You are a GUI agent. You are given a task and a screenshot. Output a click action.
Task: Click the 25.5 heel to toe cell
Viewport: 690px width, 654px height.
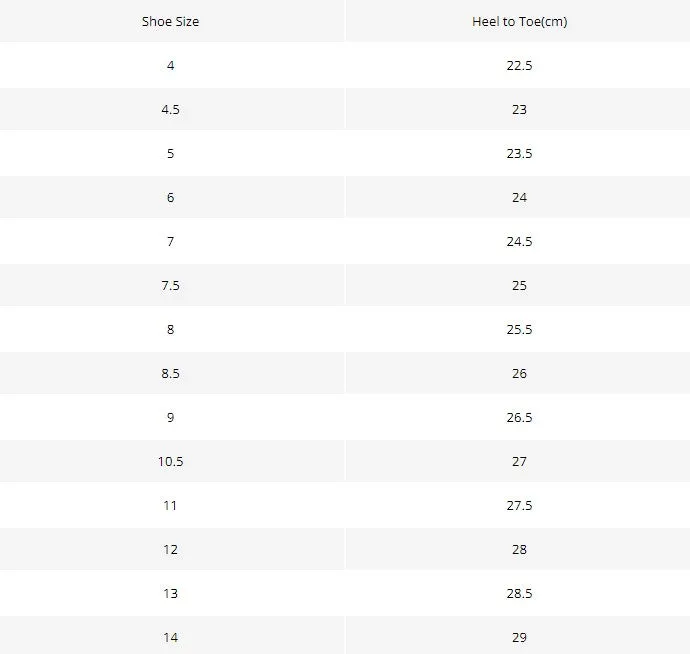point(519,330)
